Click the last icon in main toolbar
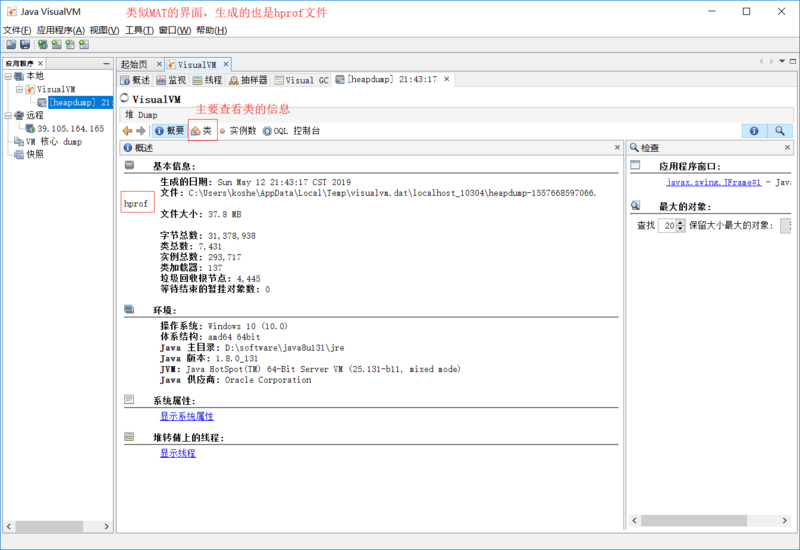Image resolution: width=800 pixels, height=550 pixels. pos(84,44)
